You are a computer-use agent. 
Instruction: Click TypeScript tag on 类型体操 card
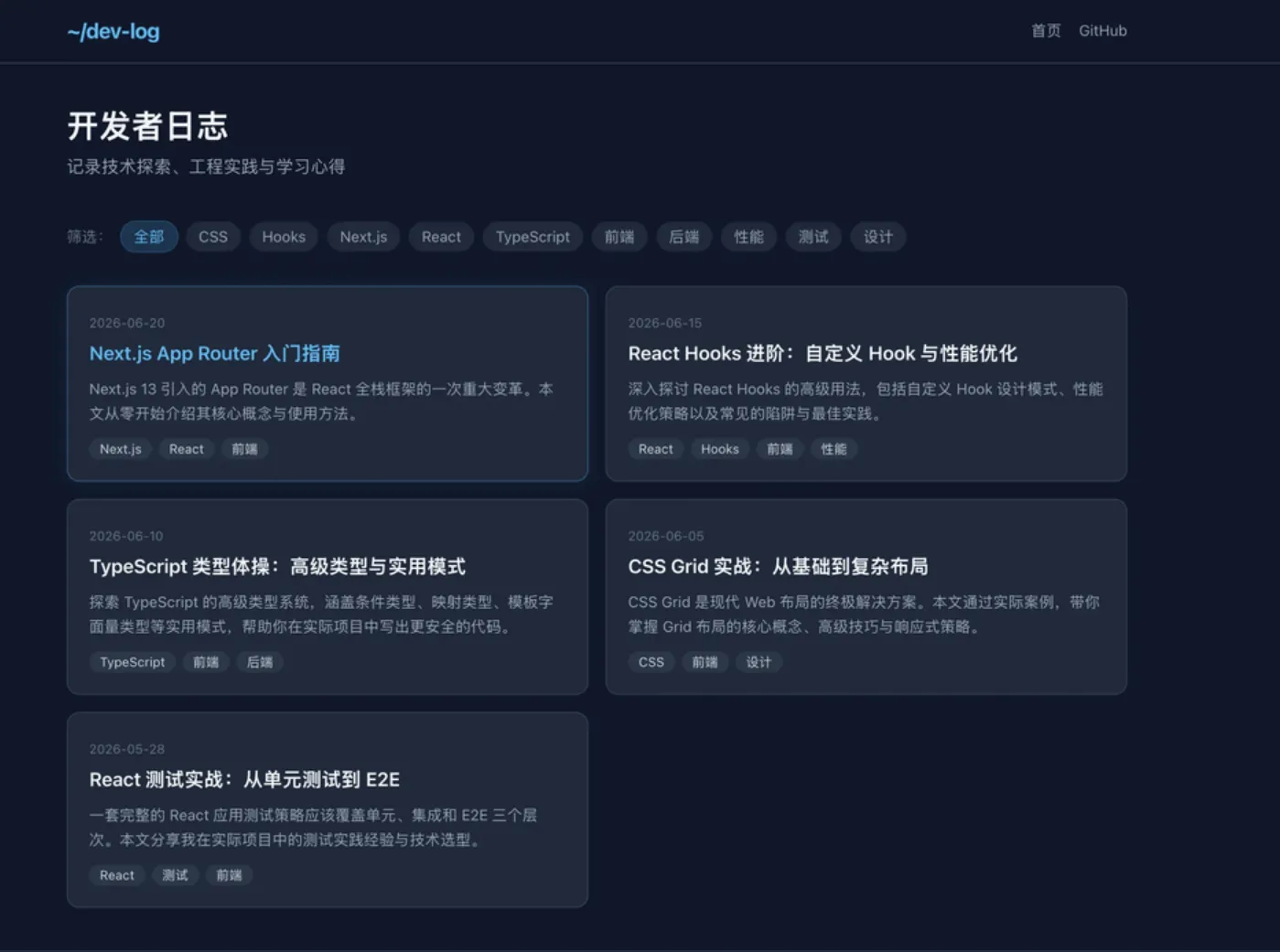pyautogui.click(x=133, y=662)
